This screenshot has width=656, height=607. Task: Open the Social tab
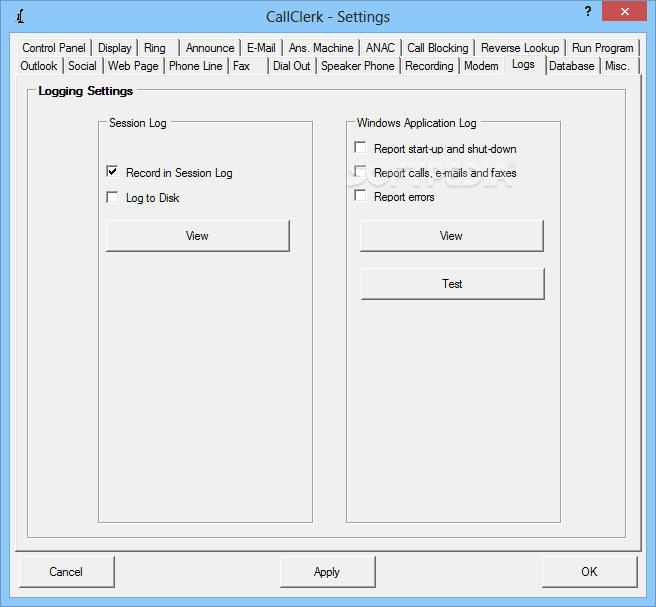82,66
